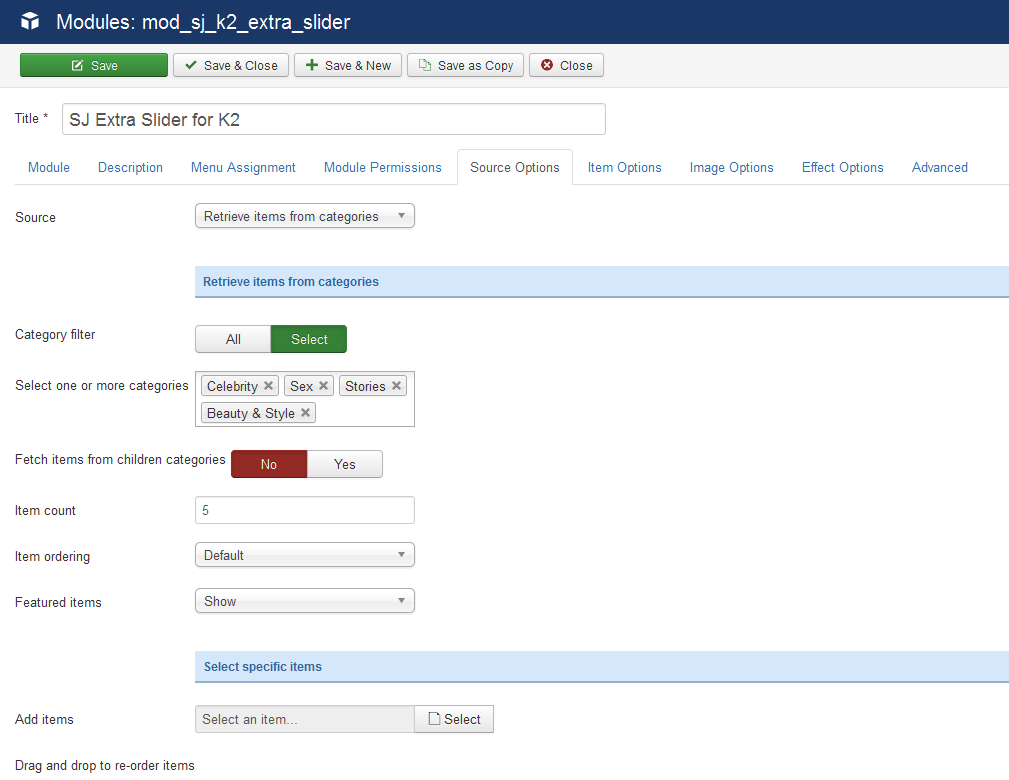Remove the Celebrity category tag
The image size is (1009, 780).
click(x=268, y=385)
